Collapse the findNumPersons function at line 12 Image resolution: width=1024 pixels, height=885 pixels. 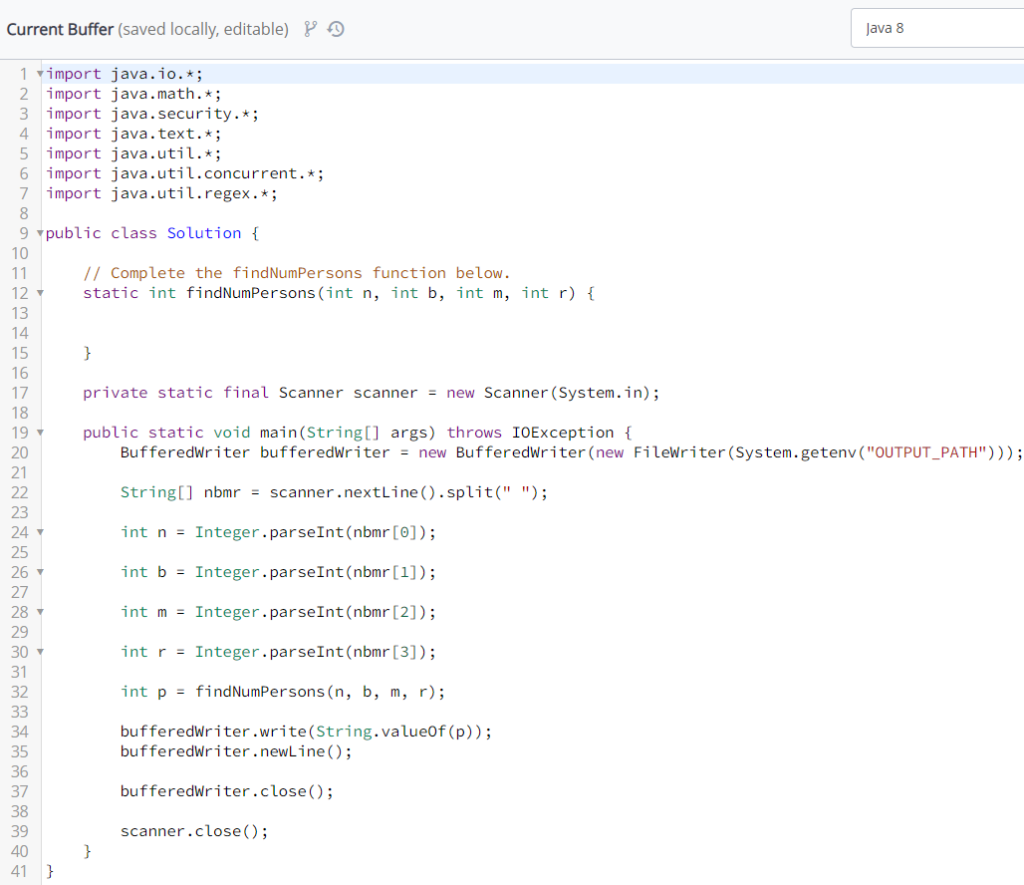38,292
